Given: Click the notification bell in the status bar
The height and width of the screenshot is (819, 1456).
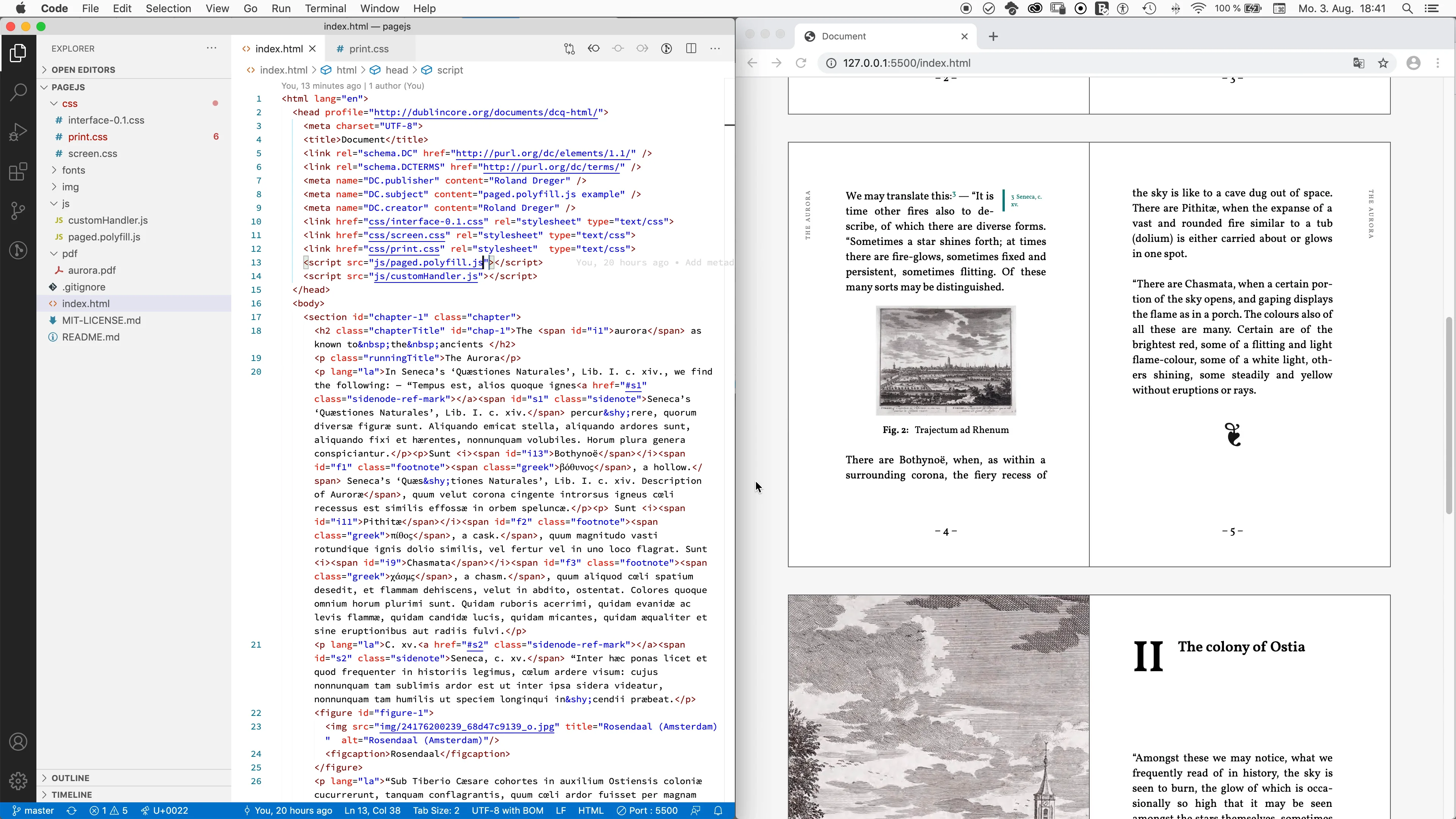Looking at the screenshot, I should tap(719, 811).
